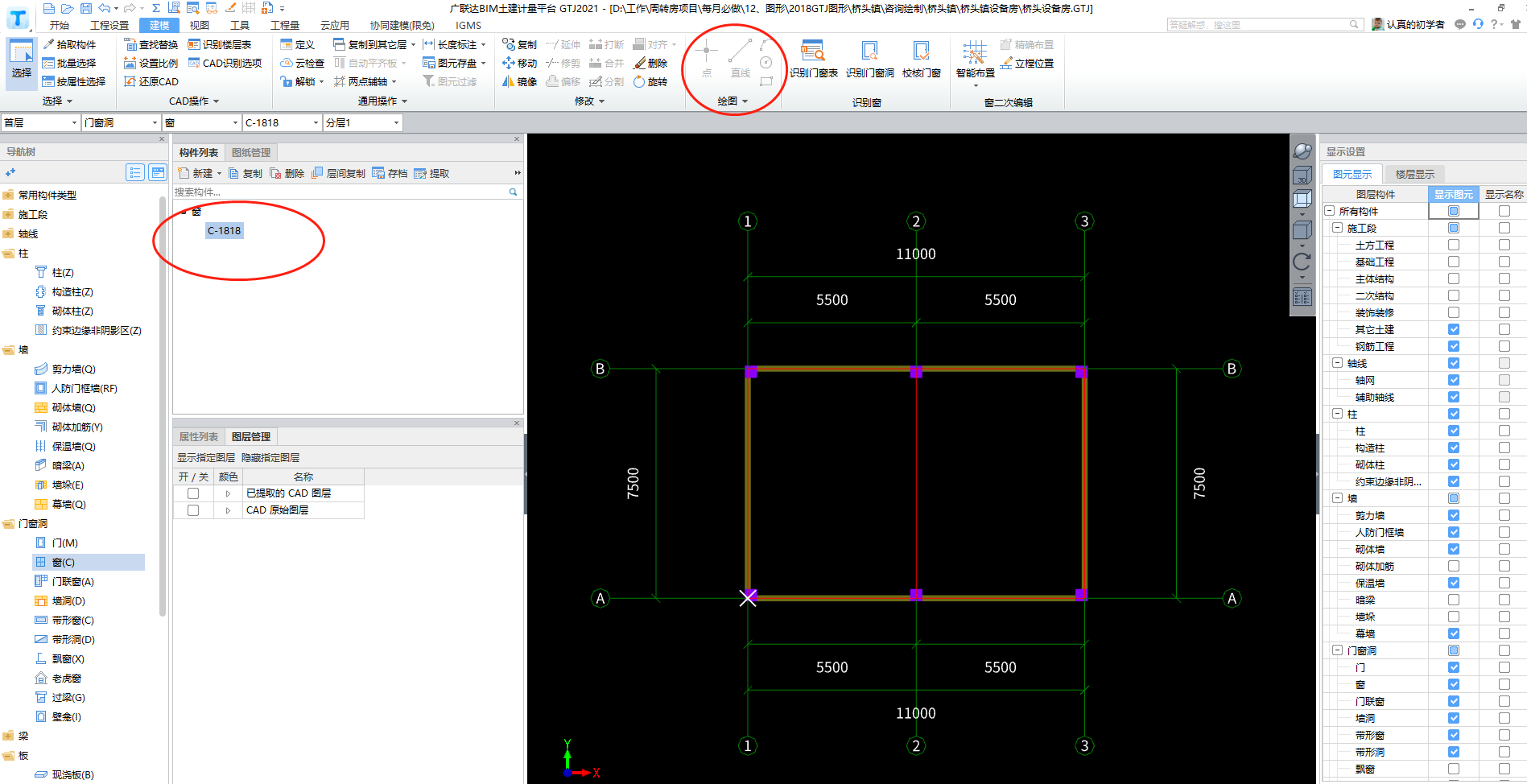This screenshot has height=784, width=1527.
Task: Open the 分层1 layer dropdown
Action: (362, 122)
